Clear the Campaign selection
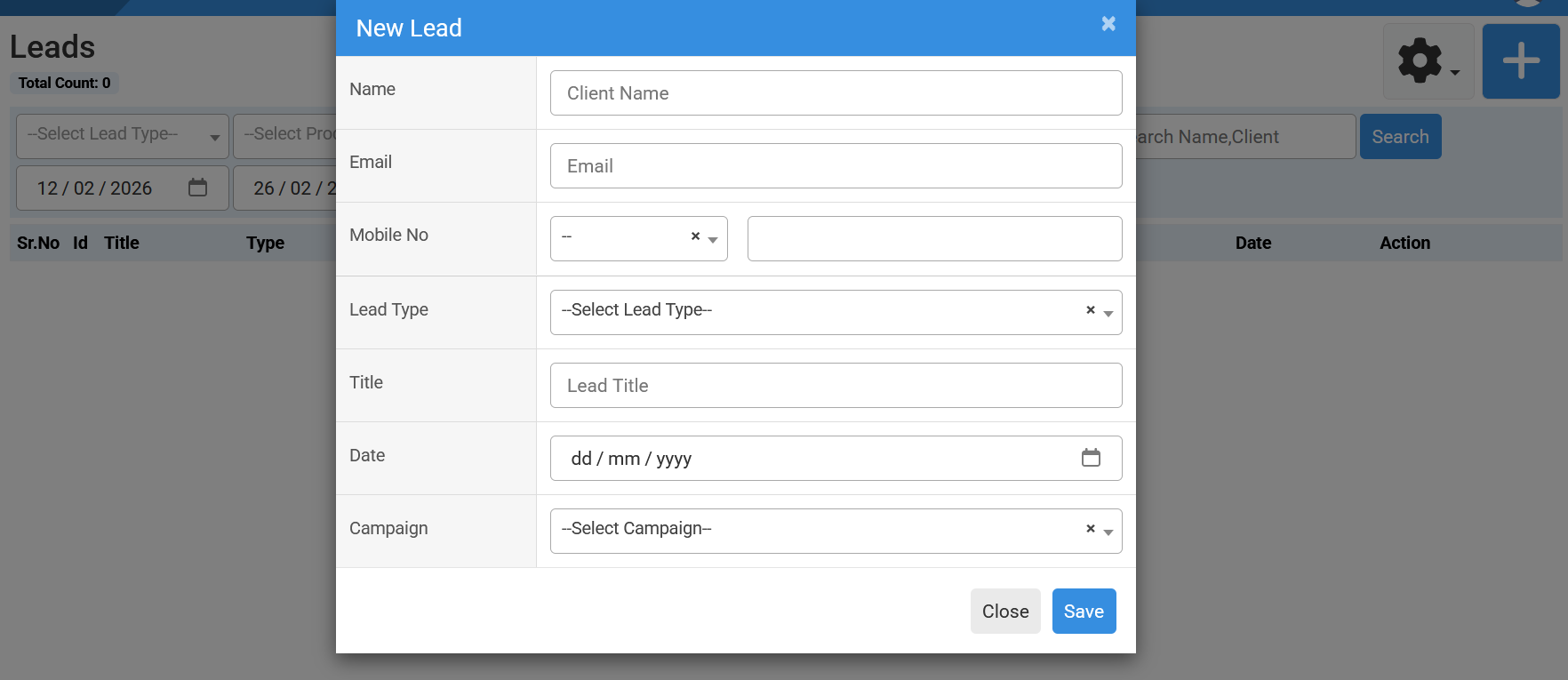Image resolution: width=1568 pixels, height=680 pixels. pyautogui.click(x=1090, y=529)
